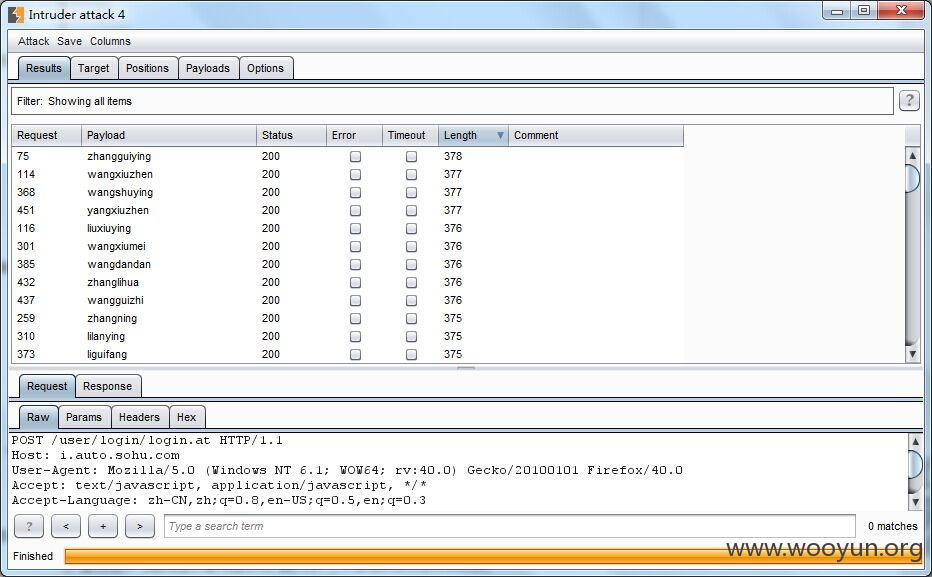Toggle Error checkbox for yangxiuzhen row

(355, 210)
